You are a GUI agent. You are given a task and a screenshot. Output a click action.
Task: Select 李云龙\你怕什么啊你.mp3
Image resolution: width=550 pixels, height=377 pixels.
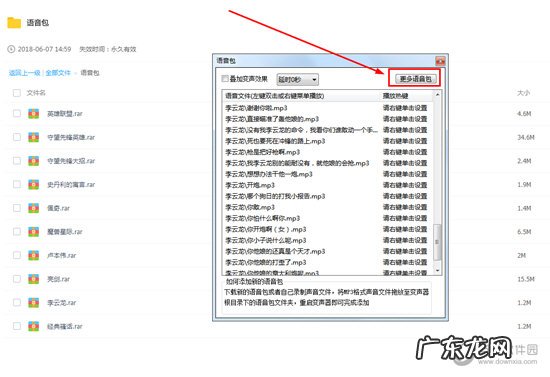(x=262, y=218)
